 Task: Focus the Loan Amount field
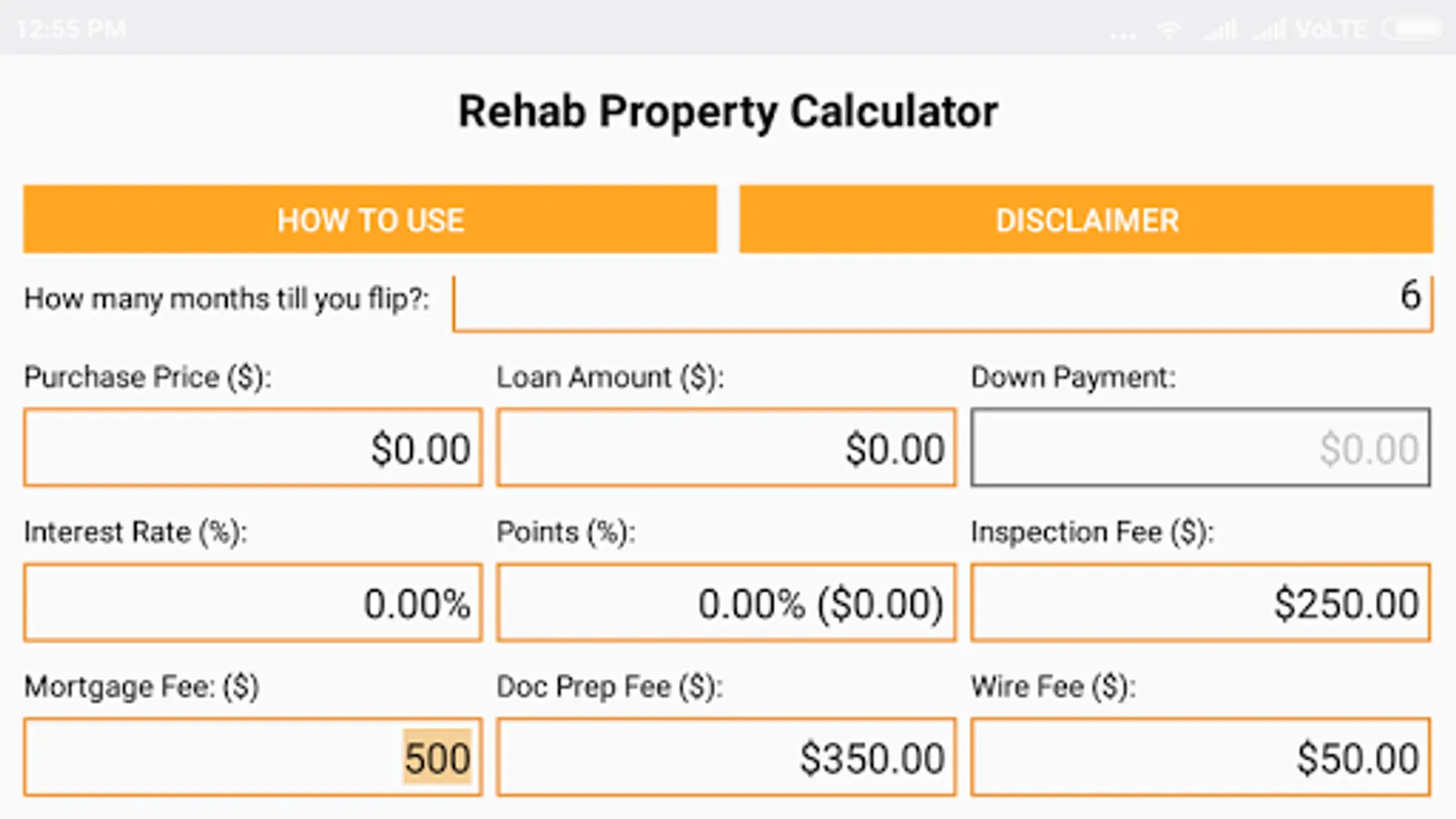(726, 447)
